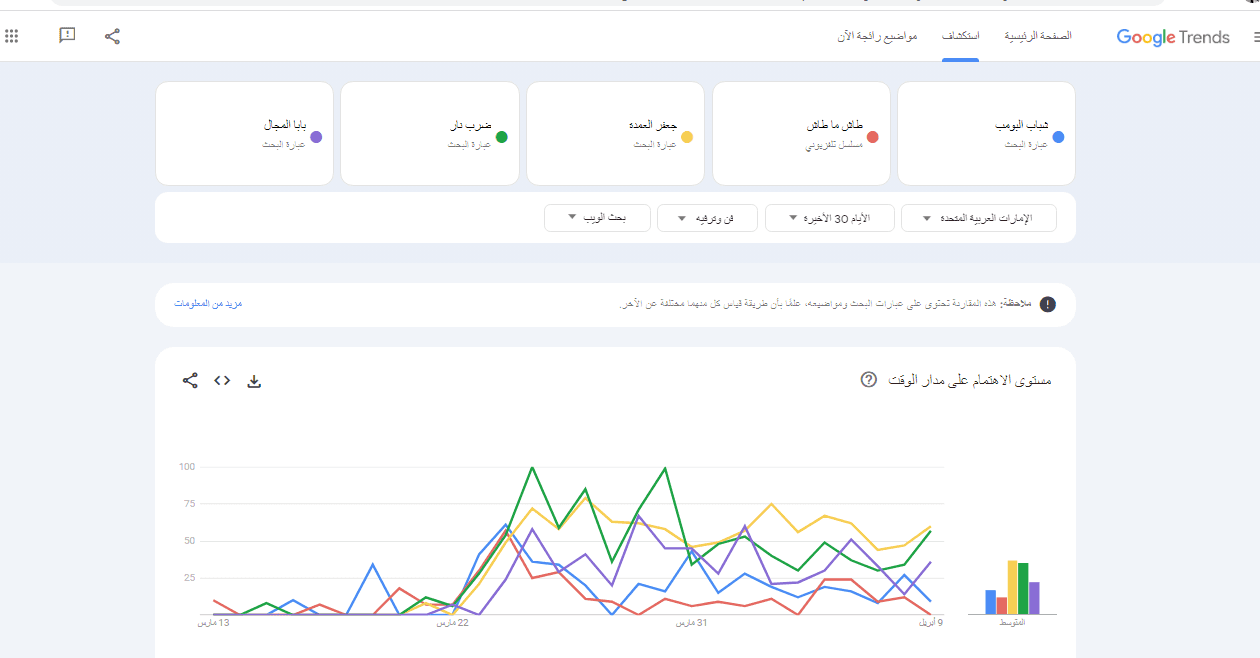Image resolution: width=1260 pixels, height=658 pixels.
Task: Switch to the استكشاف tab
Action: coord(960,36)
